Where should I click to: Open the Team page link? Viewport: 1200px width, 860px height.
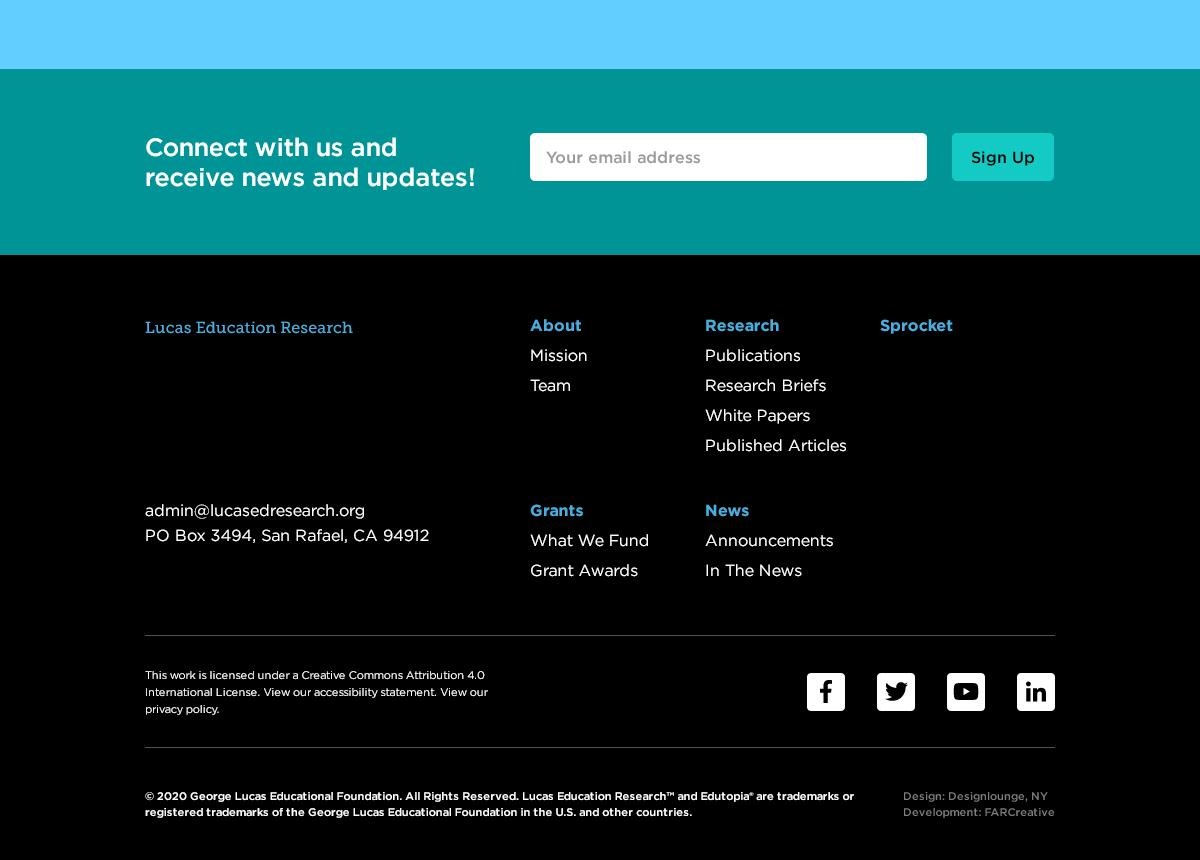tap(550, 385)
